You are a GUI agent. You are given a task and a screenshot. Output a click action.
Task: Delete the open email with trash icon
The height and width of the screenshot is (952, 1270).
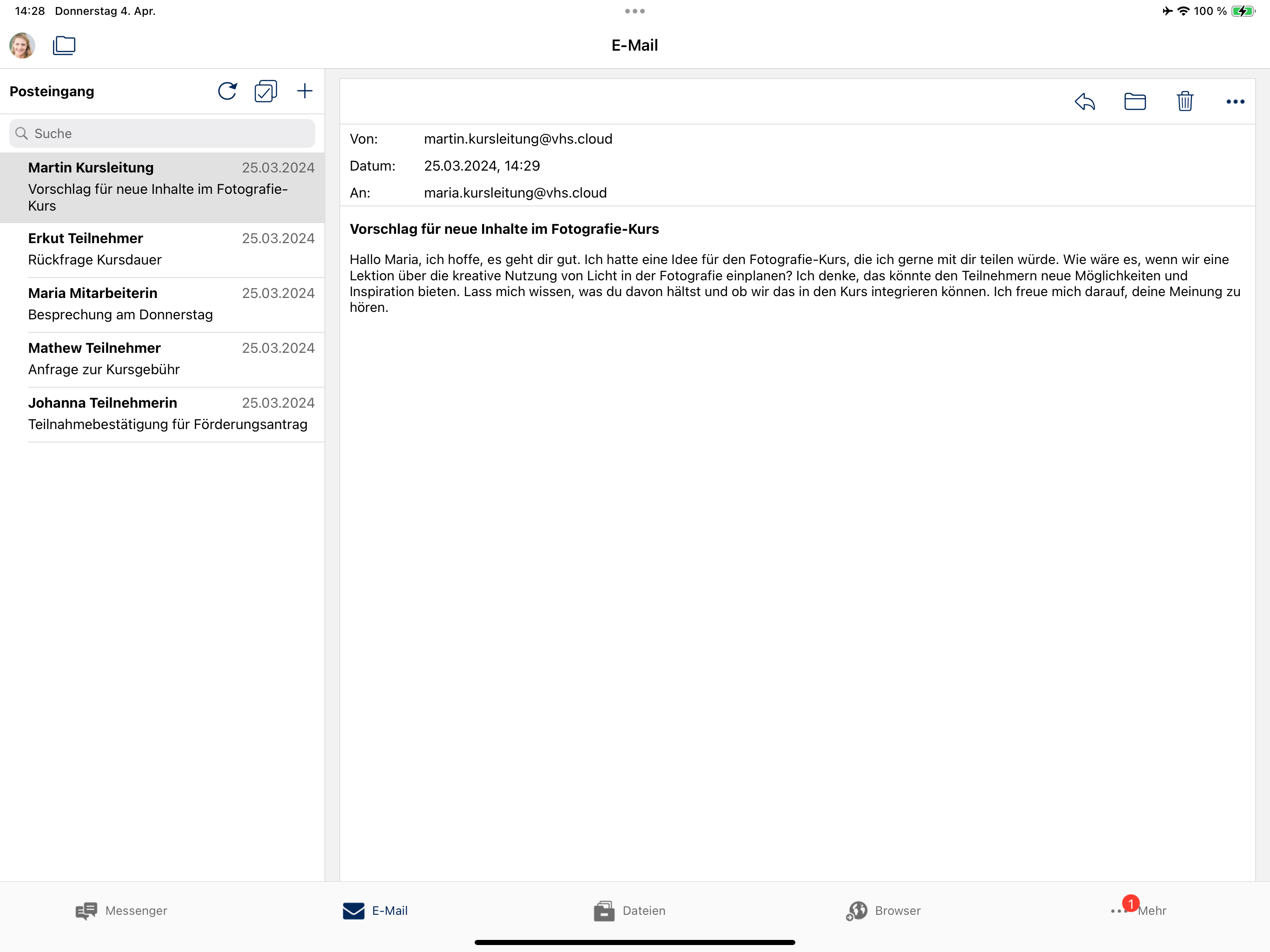coord(1185,102)
